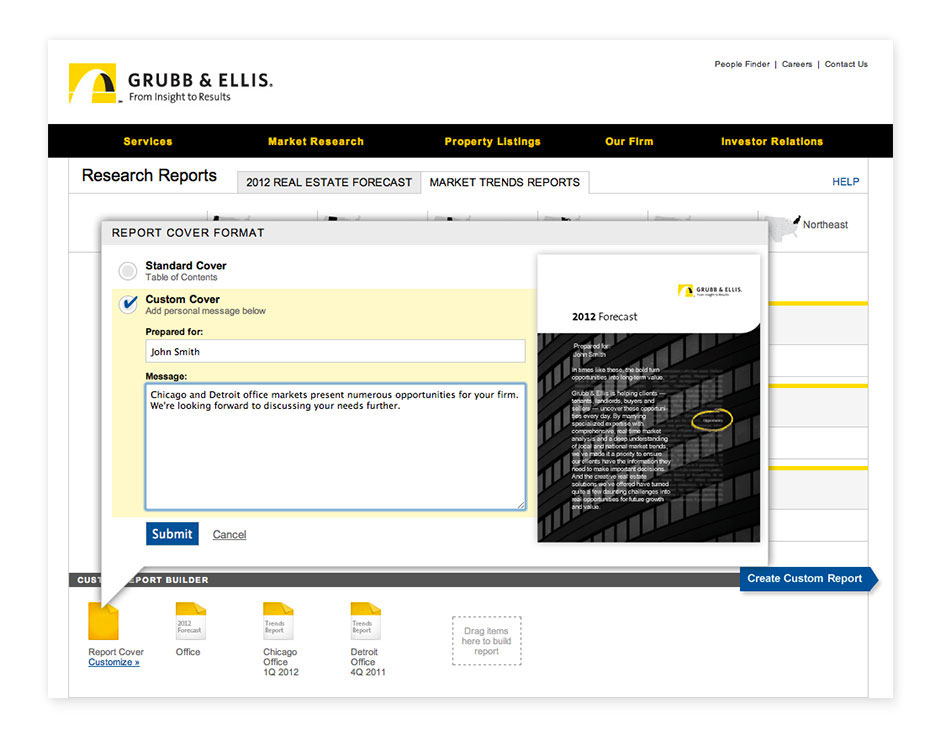Select the Chicago Office Trends Report icon
940x740 pixels.
(278, 621)
